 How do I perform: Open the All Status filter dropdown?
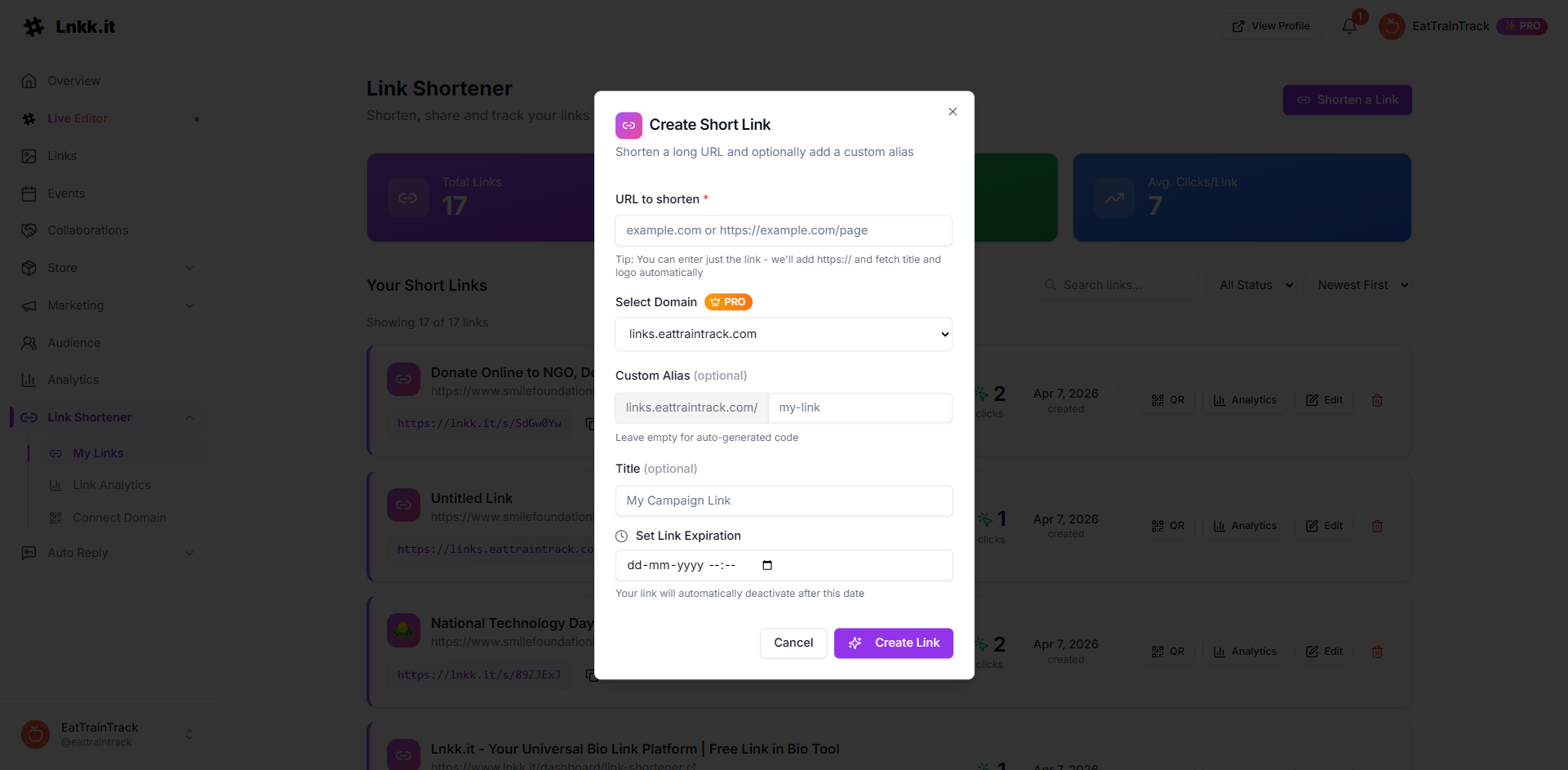[x=1255, y=285]
